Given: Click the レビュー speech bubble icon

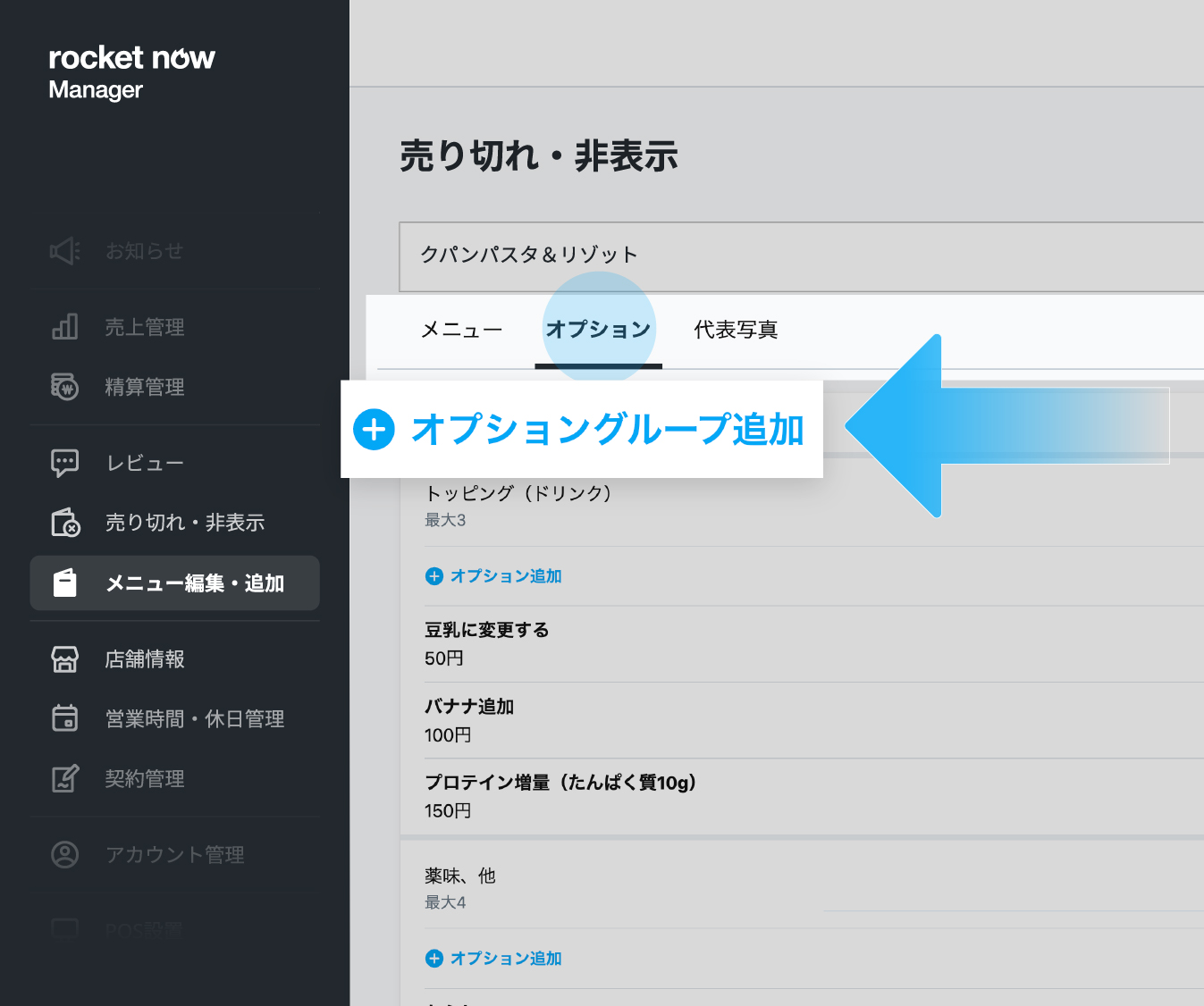Looking at the screenshot, I should point(65,463).
